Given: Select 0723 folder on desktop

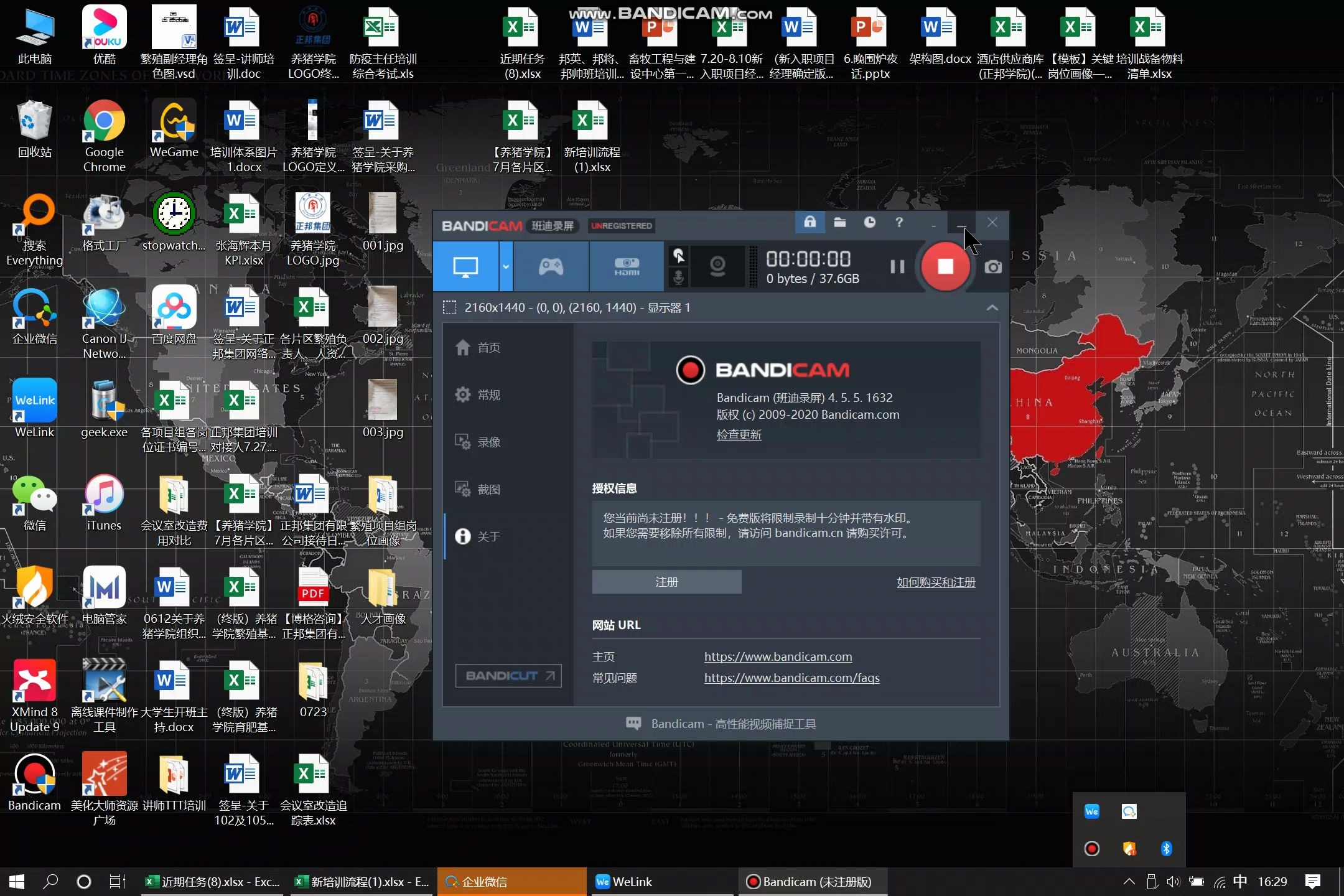Looking at the screenshot, I should coord(313,689).
